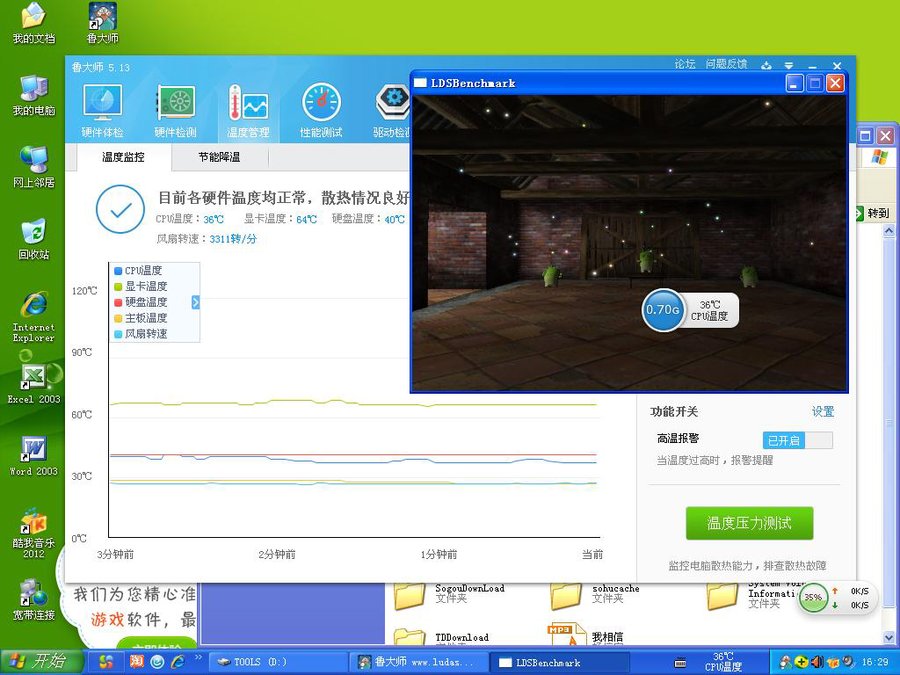Open the 性能测试 gauge icon
This screenshot has width=900, height=675.
[x=321, y=110]
